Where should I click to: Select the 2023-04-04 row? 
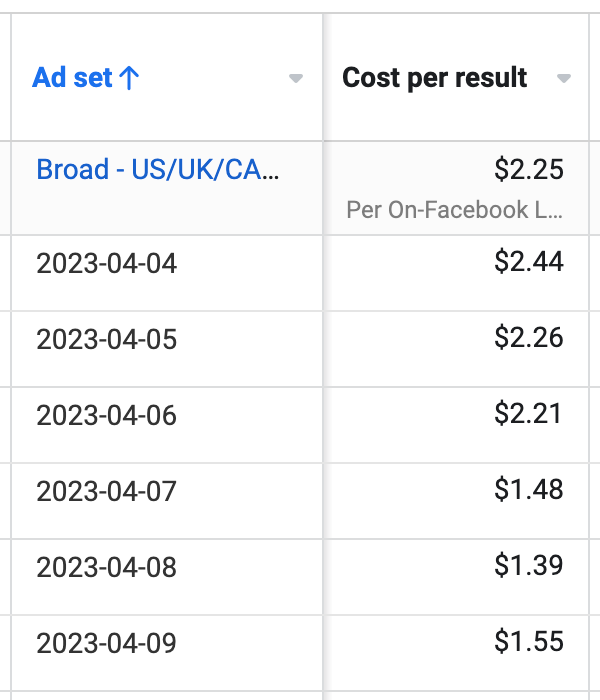106,264
